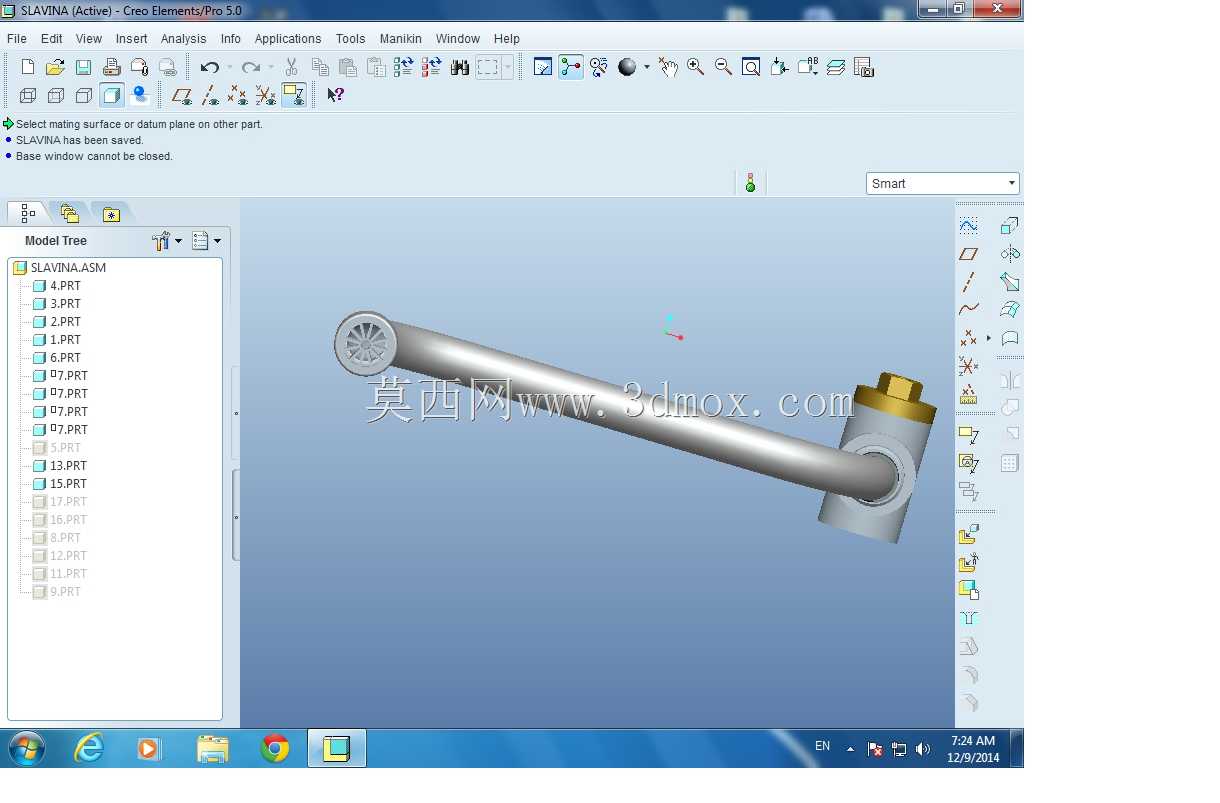Zoom in with the magnifier plus

point(695,67)
